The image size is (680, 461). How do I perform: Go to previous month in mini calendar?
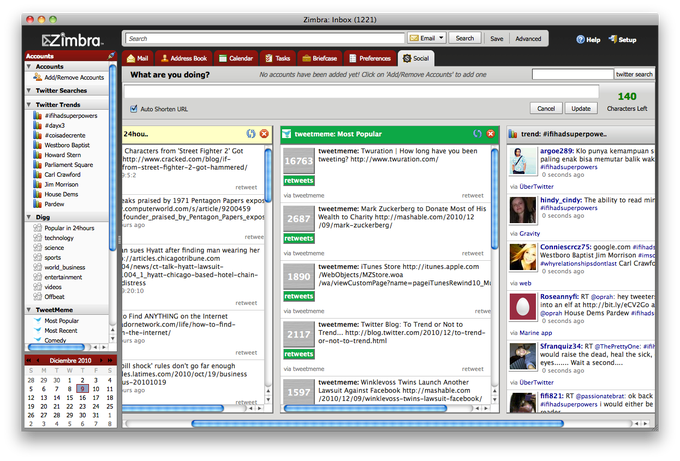click(38, 360)
